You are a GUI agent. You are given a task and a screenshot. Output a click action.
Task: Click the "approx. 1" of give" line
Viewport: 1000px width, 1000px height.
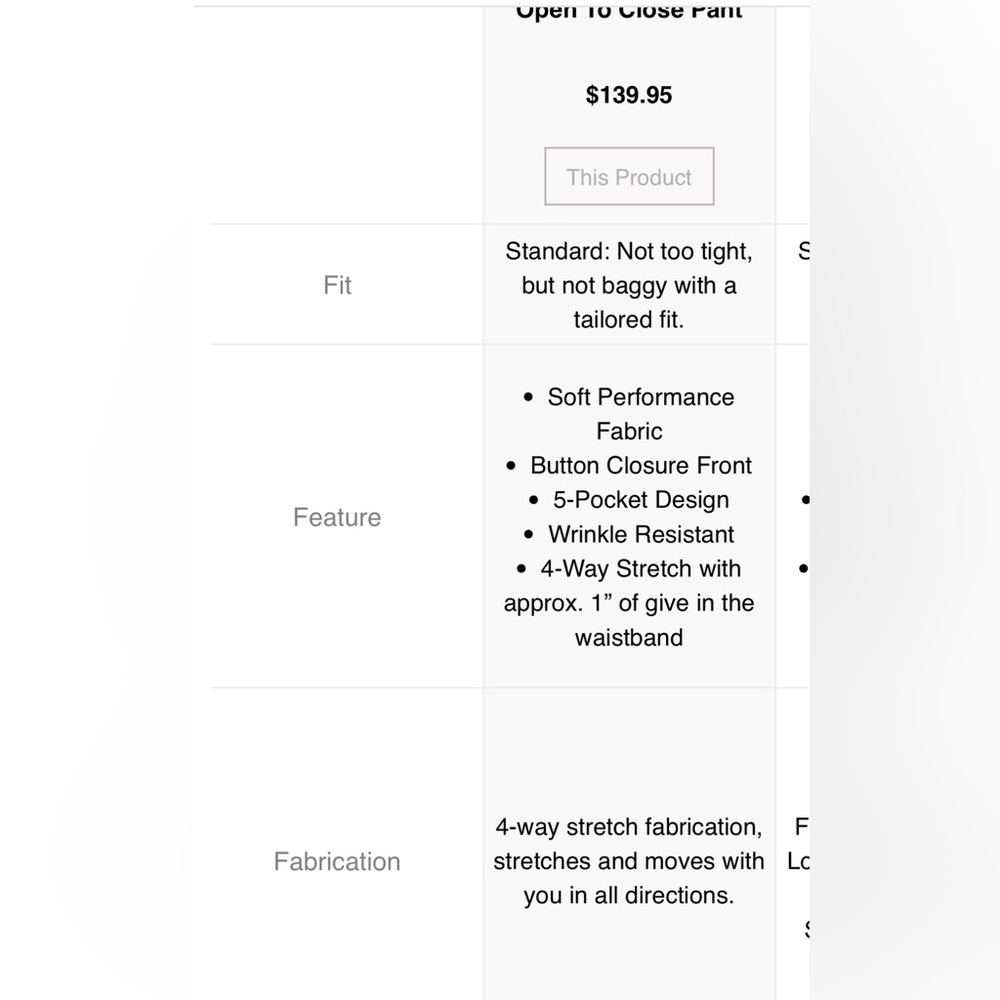click(x=629, y=603)
